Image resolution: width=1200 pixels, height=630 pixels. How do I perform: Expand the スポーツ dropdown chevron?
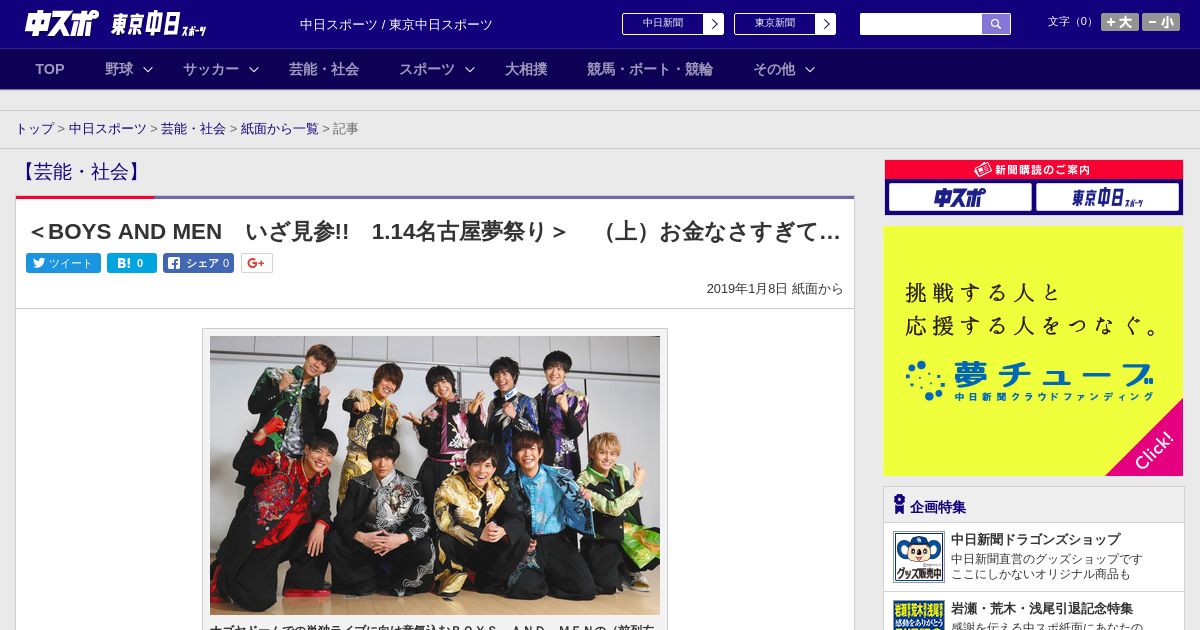point(470,69)
